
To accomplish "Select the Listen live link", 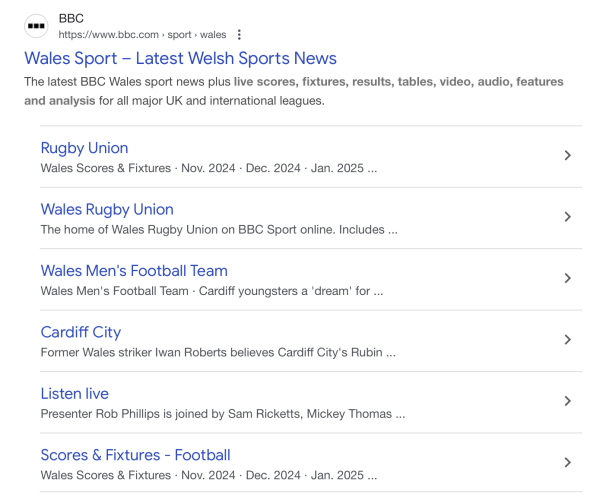I will (x=75, y=393).
